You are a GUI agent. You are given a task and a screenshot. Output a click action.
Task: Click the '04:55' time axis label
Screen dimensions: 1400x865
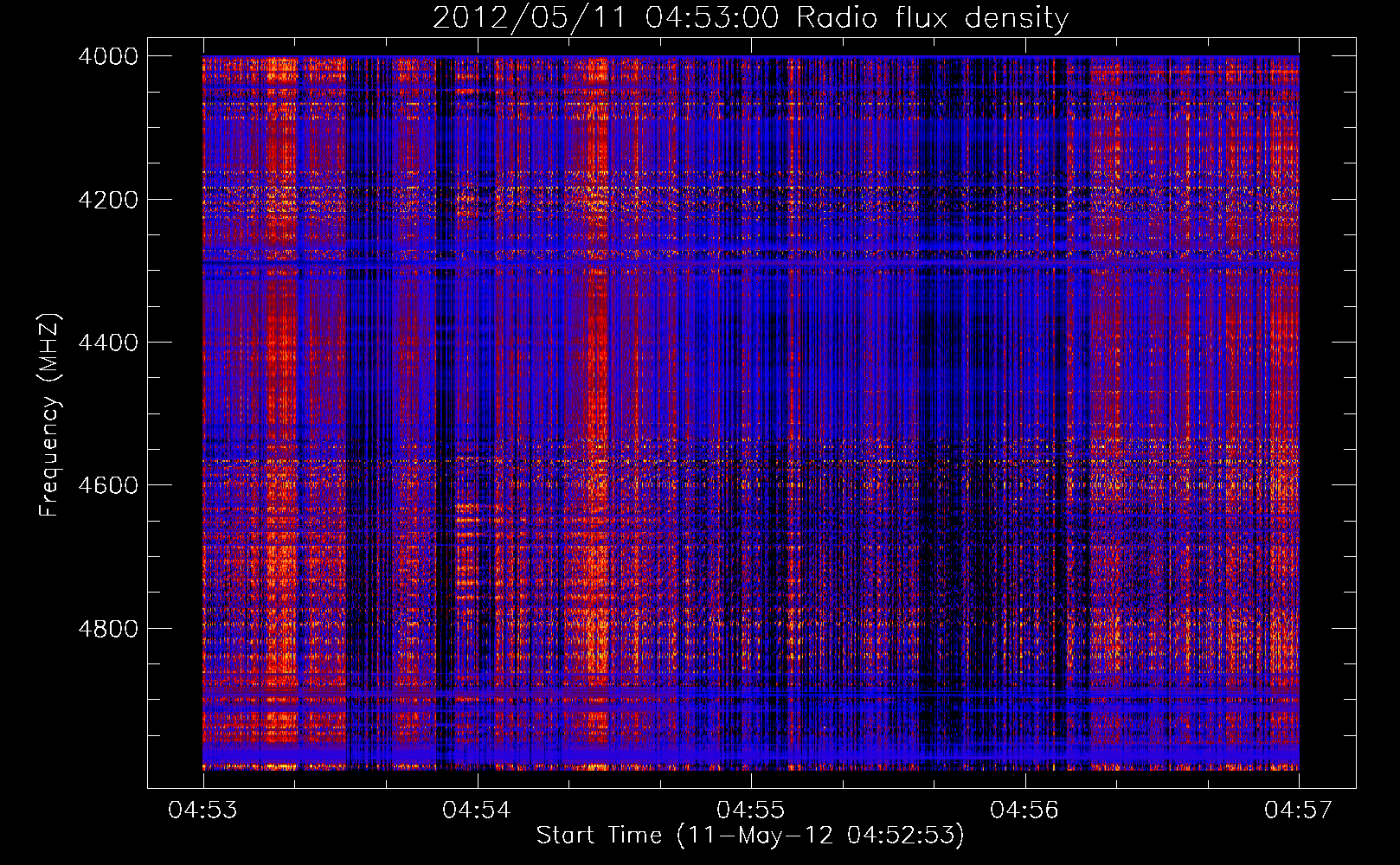(751, 811)
